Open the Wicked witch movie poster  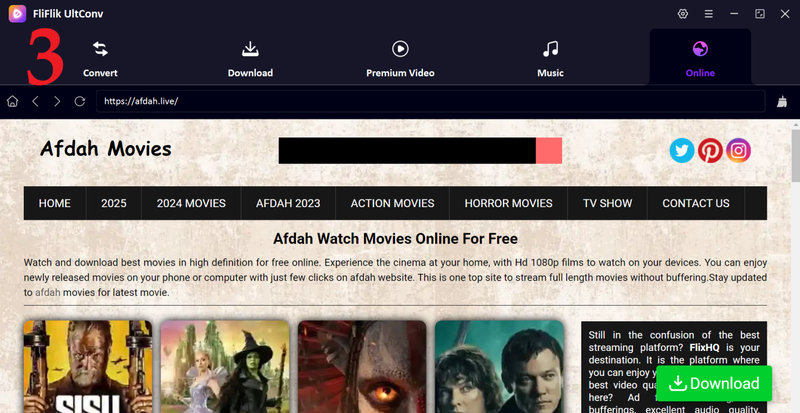pyautogui.click(x=225, y=367)
